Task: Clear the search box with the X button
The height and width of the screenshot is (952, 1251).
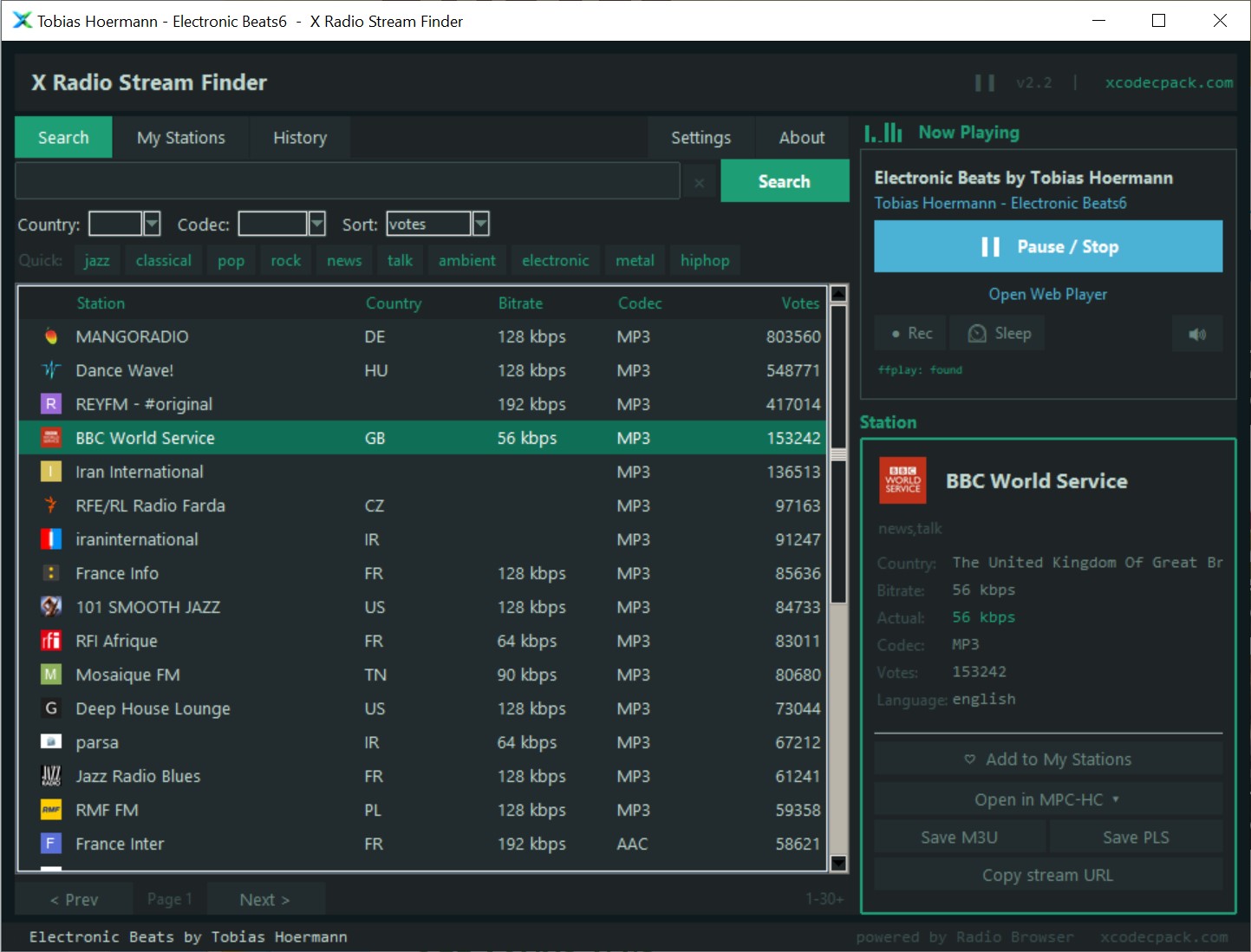Action: pyautogui.click(x=700, y=182)
